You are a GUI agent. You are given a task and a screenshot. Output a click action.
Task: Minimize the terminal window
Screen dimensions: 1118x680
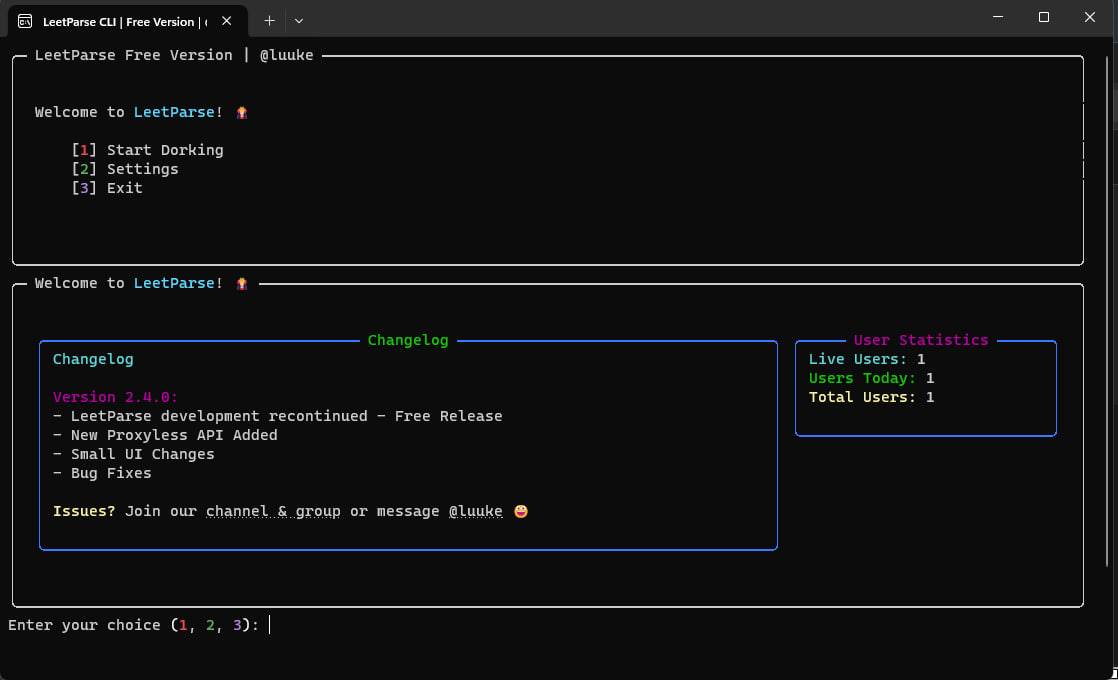coord(998,17)
